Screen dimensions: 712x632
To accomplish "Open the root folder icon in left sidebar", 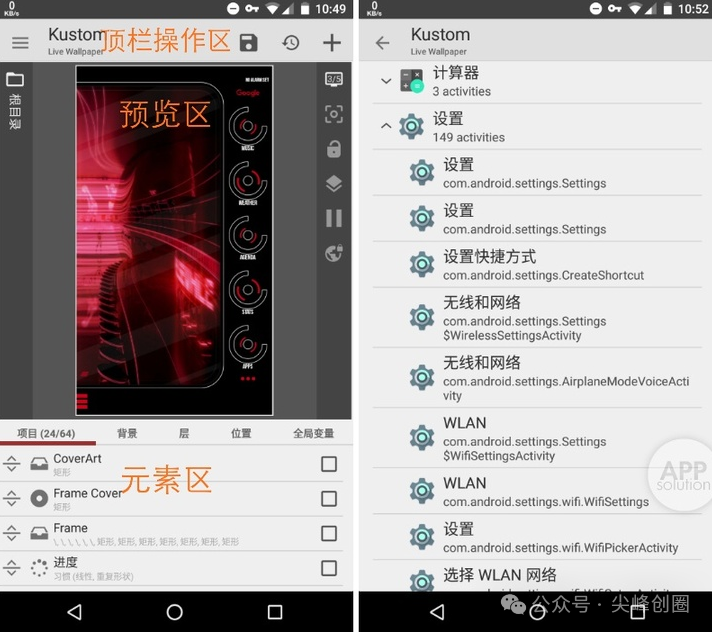I will pos(15,79).
